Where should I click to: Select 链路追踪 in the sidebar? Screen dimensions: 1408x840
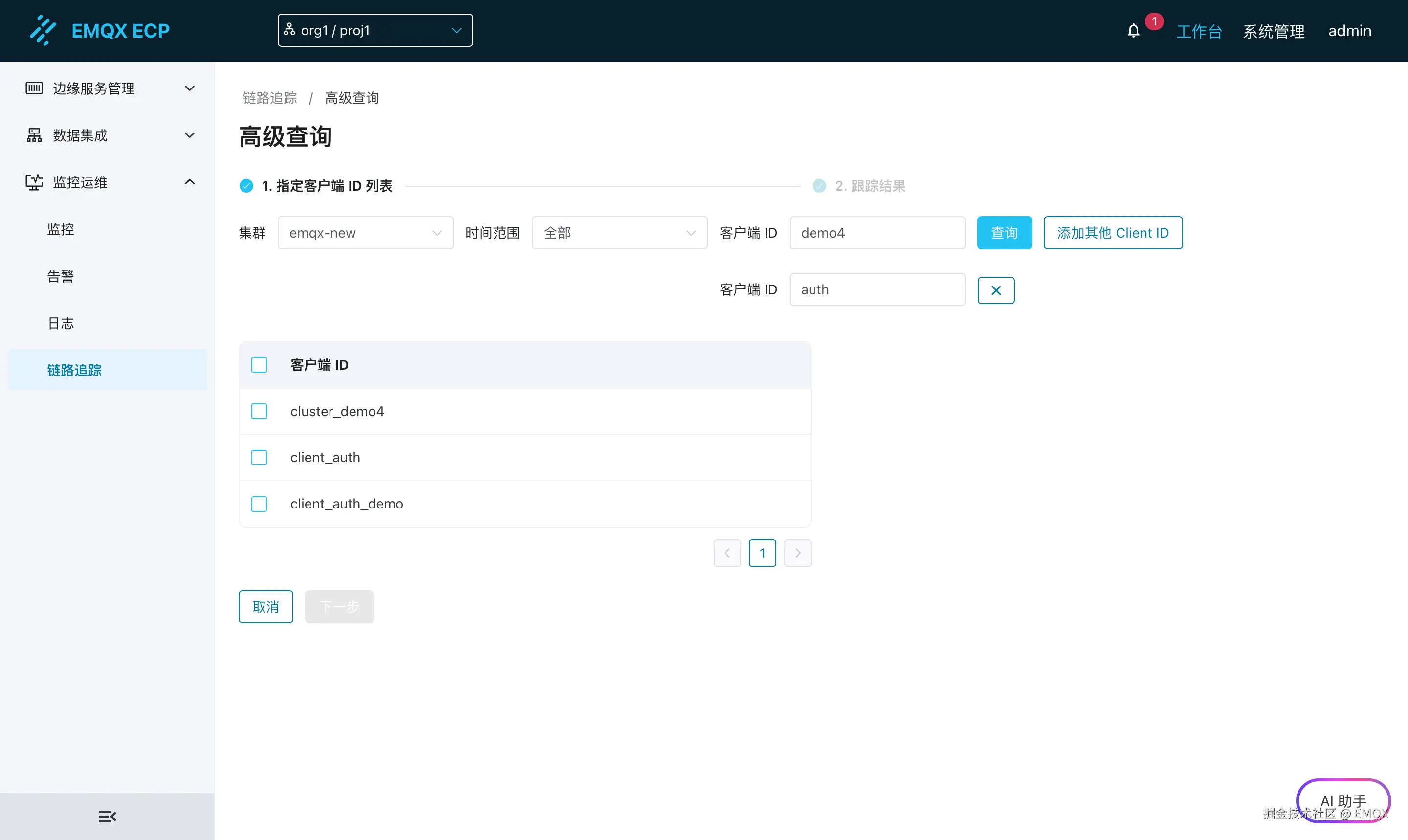tap(73, 370)
